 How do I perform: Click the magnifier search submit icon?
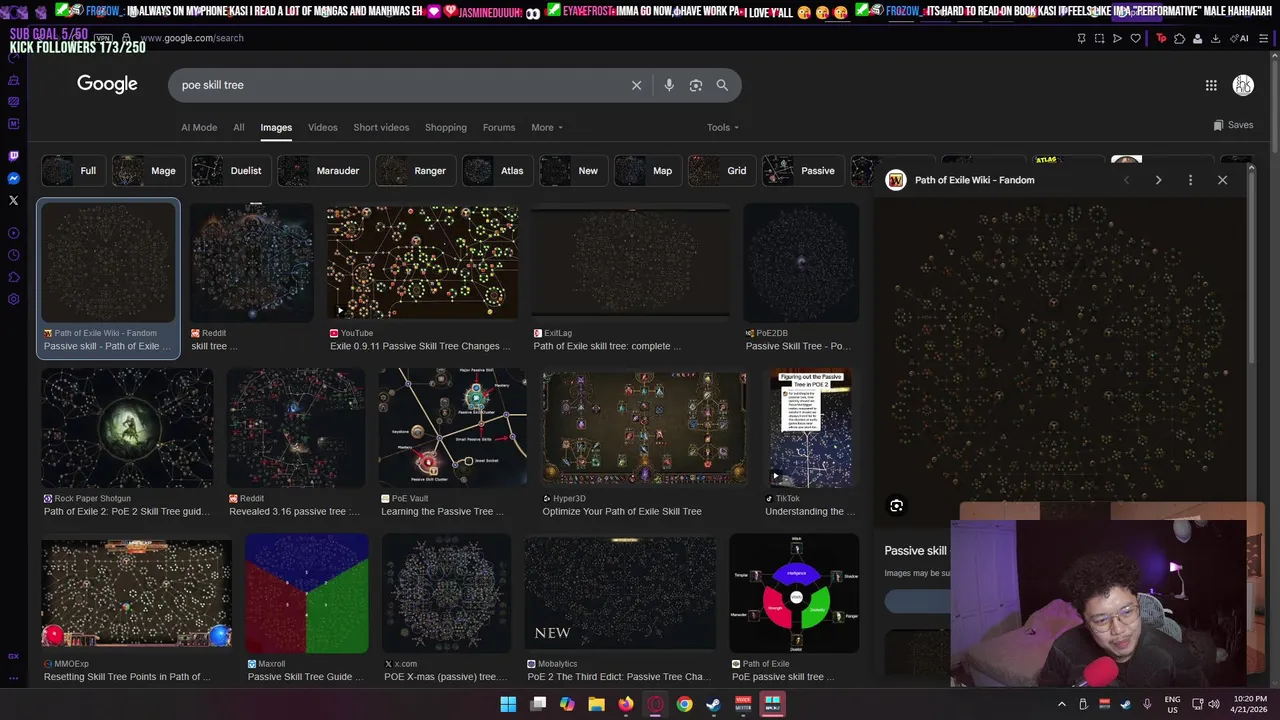[722, 85]
